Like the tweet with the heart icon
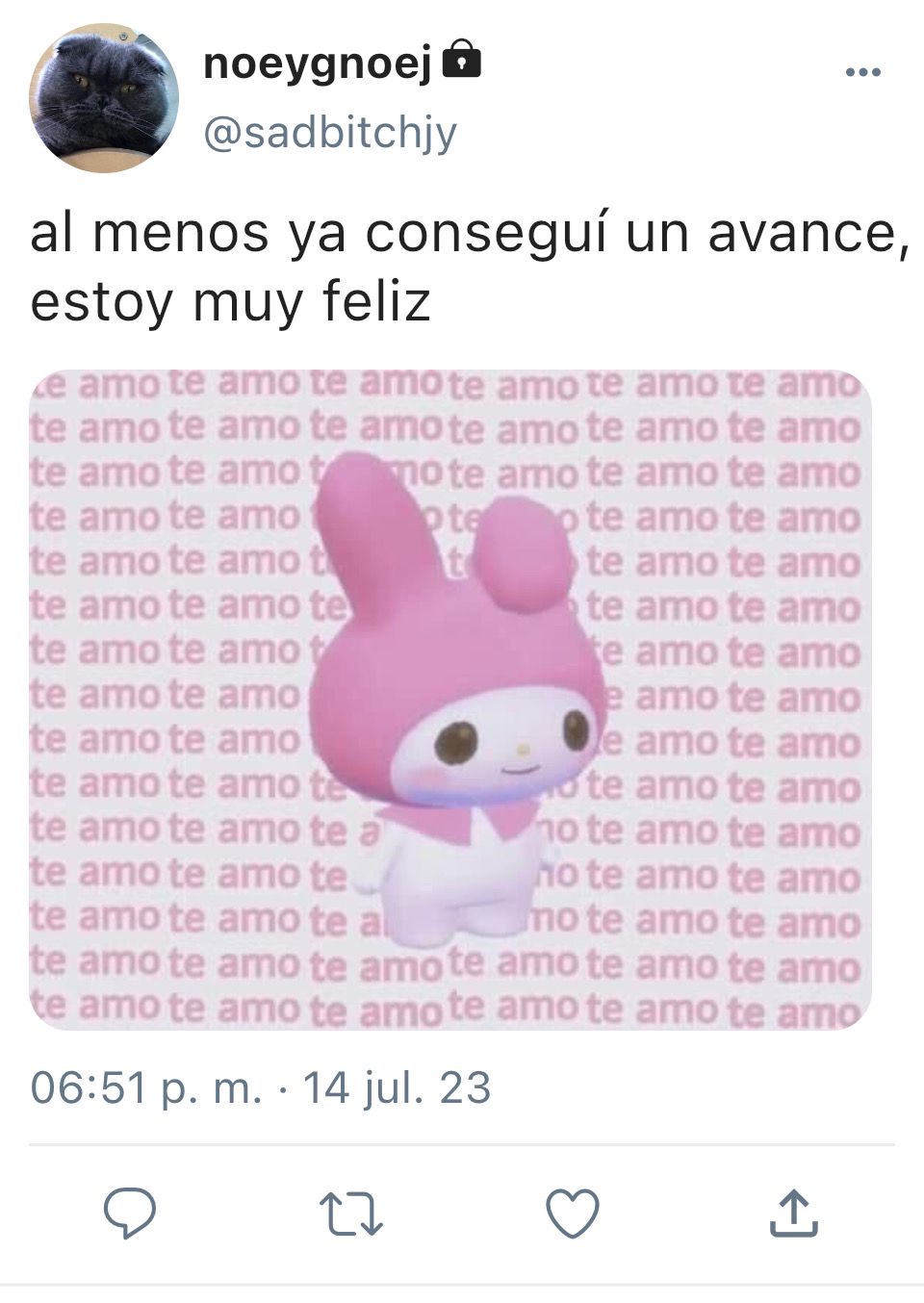Image resolution: width=924 pixels, height=1303 pixels. (x=573, y=1214)
